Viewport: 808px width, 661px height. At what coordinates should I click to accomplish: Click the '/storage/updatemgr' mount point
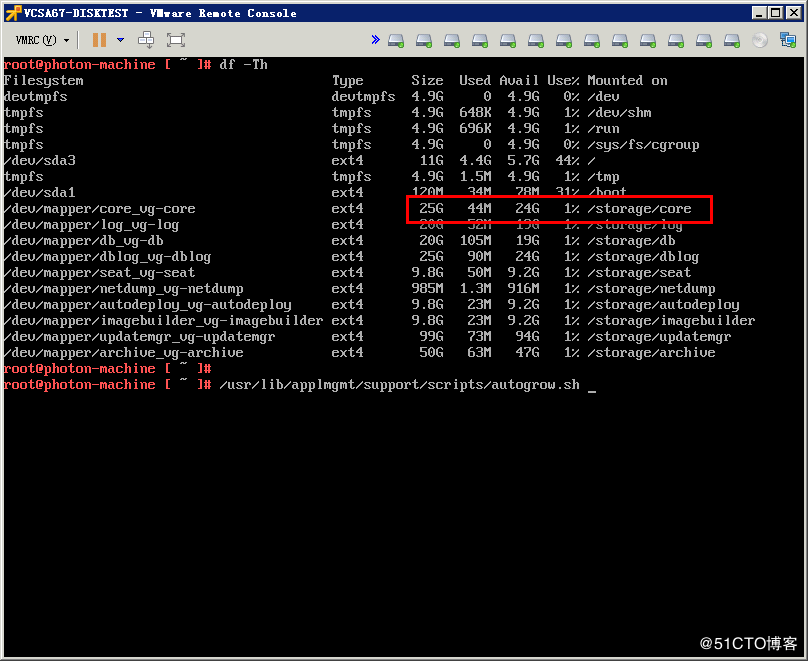659,337
